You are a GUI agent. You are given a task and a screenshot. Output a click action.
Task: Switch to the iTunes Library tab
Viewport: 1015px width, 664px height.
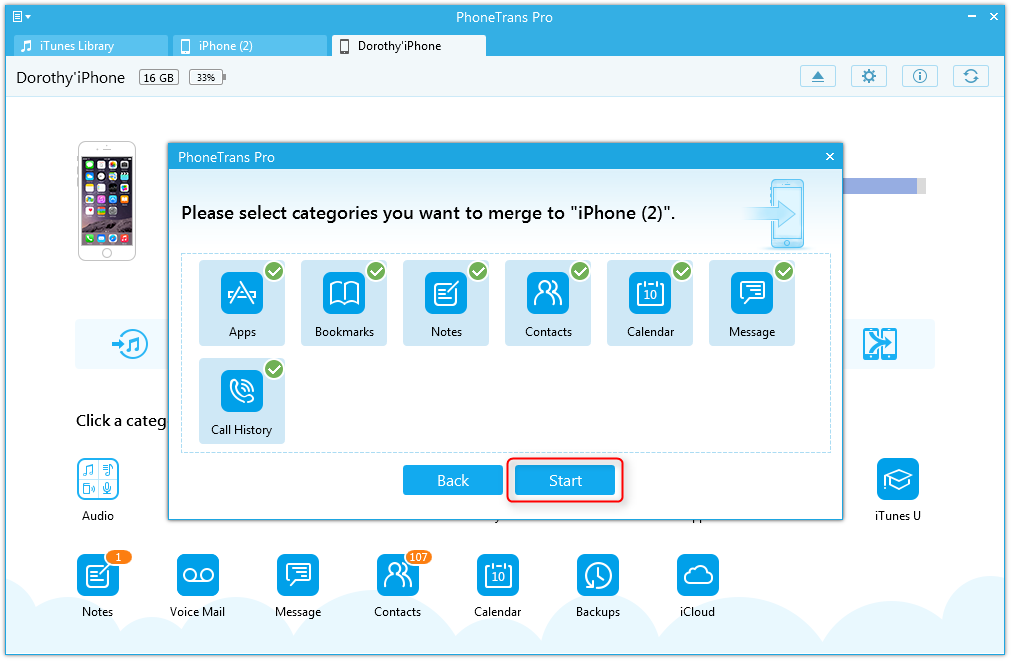90,46
